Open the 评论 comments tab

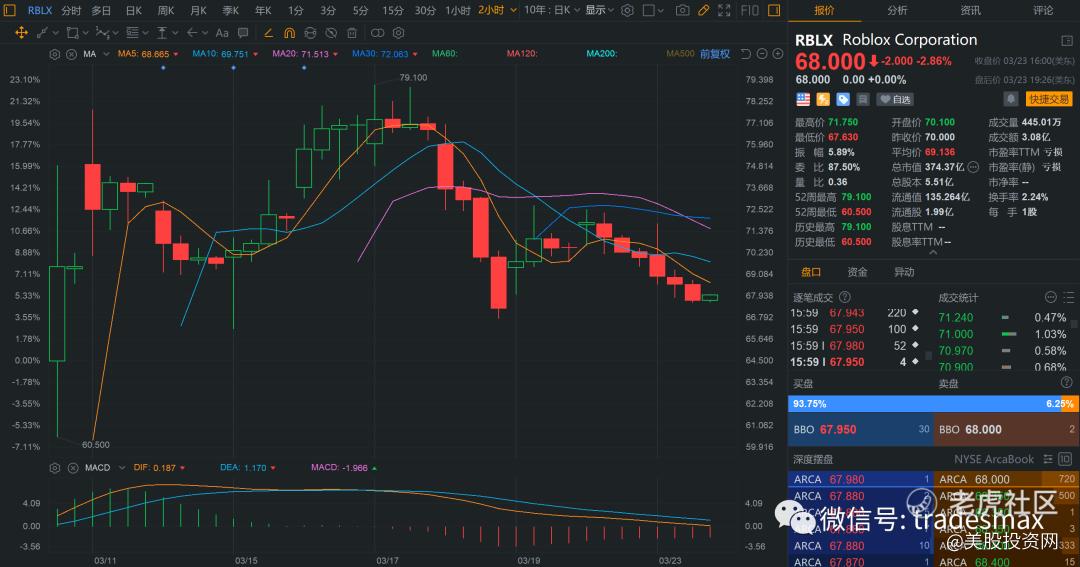(1043, 10)
